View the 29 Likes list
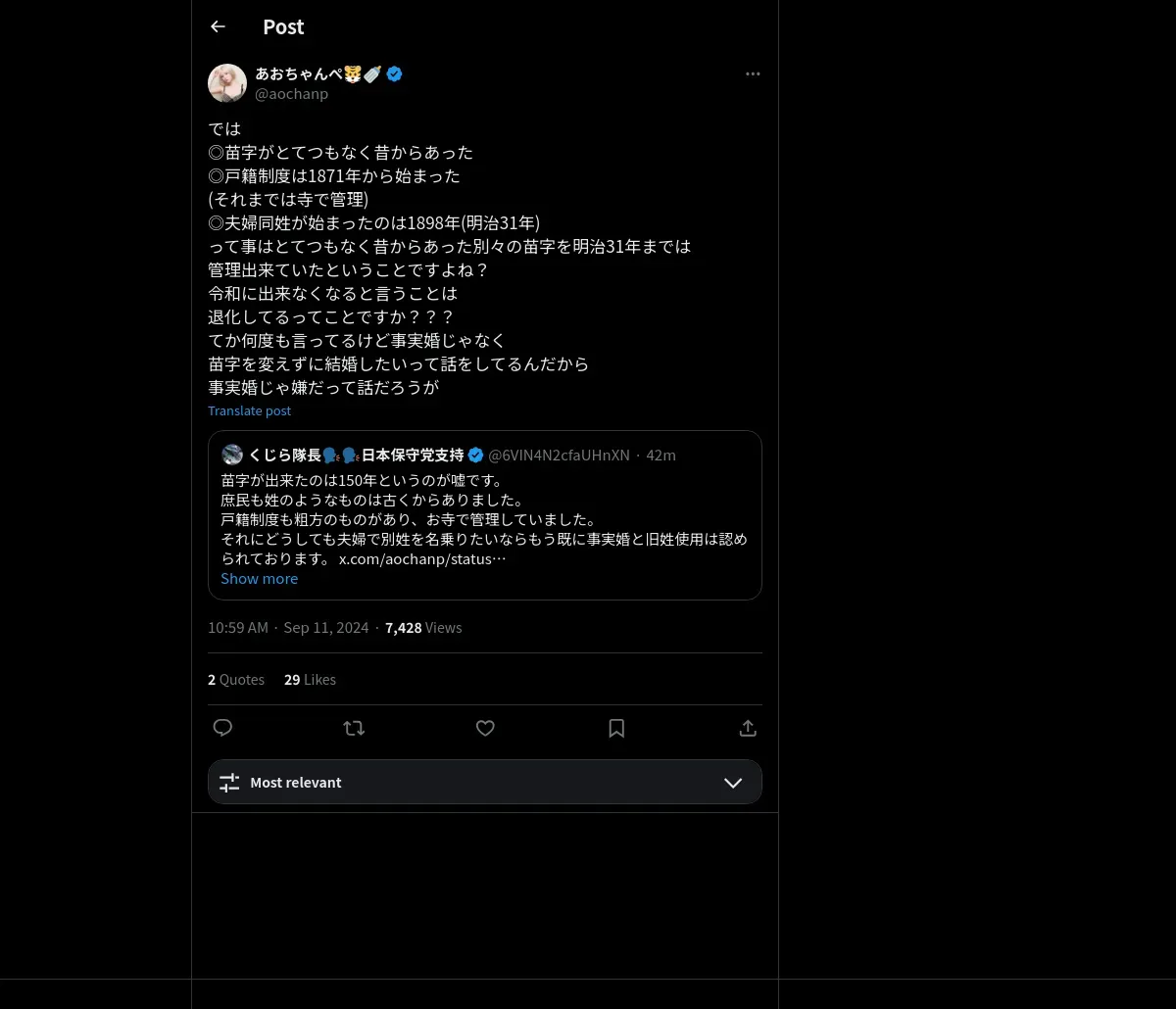1176x1009 pixels. click(310, 679)
